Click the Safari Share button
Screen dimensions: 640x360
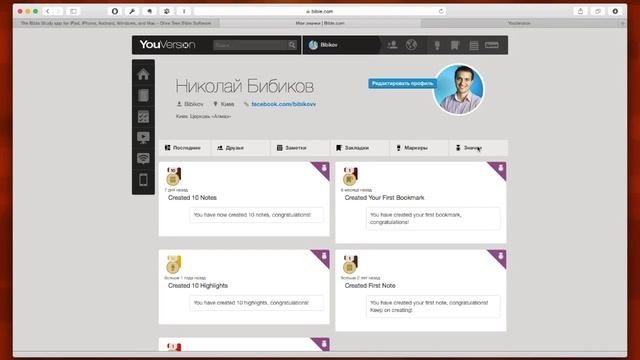pyautogui.click(x=580, y=11)
